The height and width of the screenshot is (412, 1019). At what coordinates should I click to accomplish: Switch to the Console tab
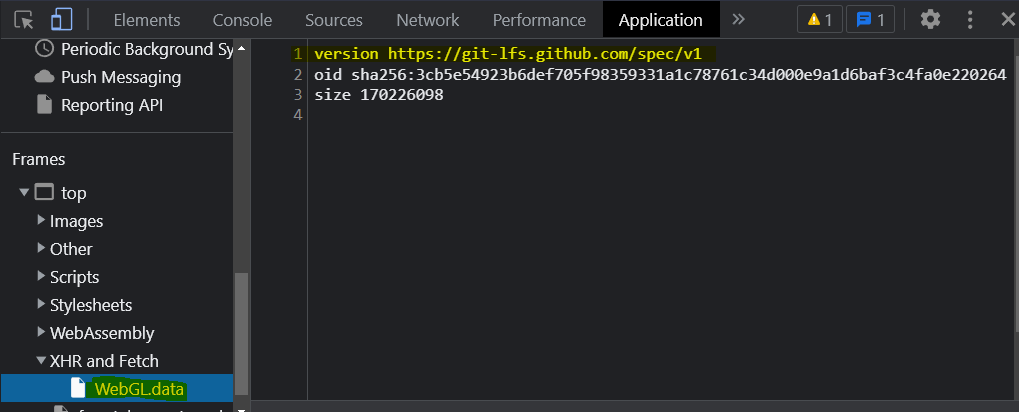242,20
